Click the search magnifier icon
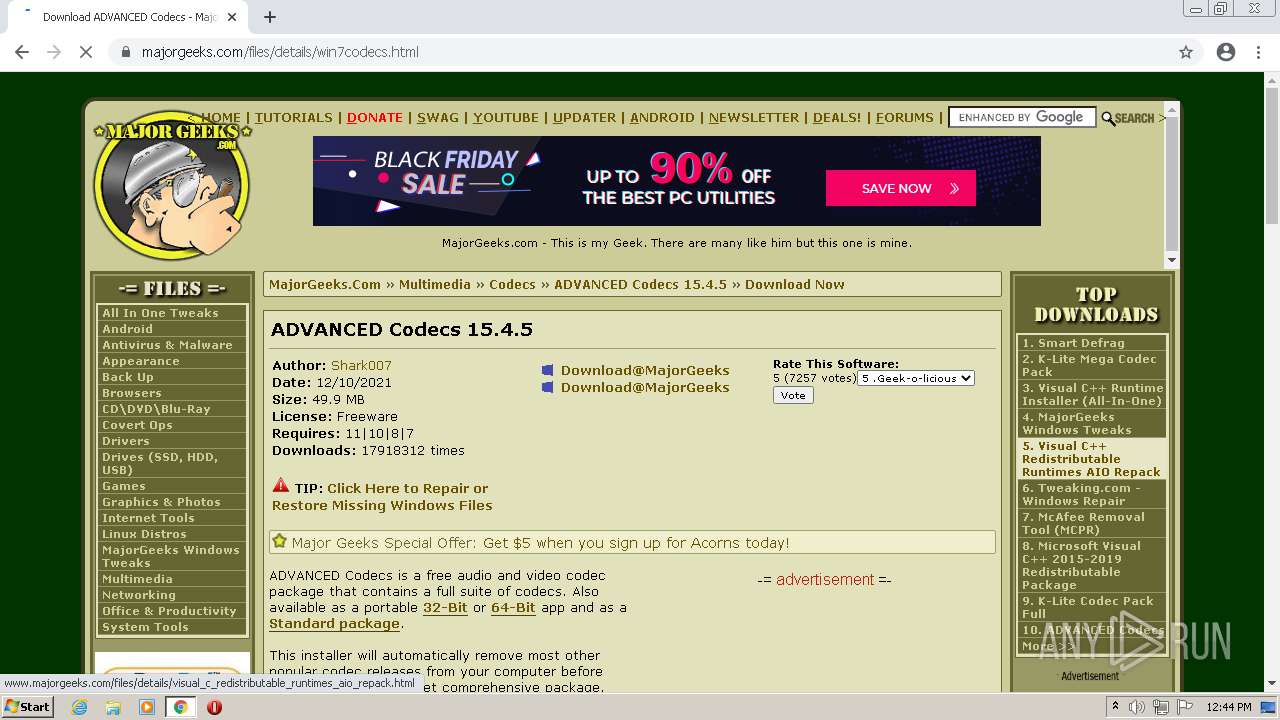 1108,118
